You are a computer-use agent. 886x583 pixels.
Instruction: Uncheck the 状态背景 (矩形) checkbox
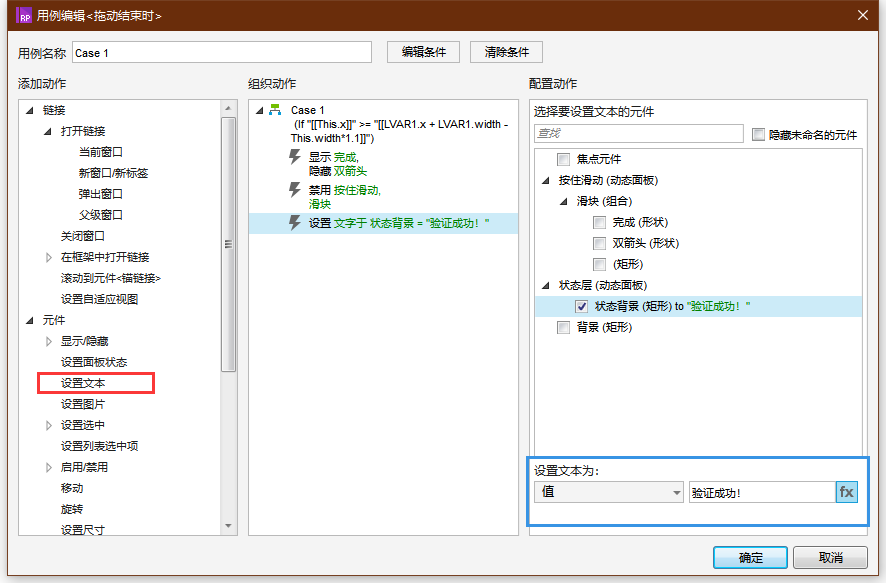coord(581,306)
